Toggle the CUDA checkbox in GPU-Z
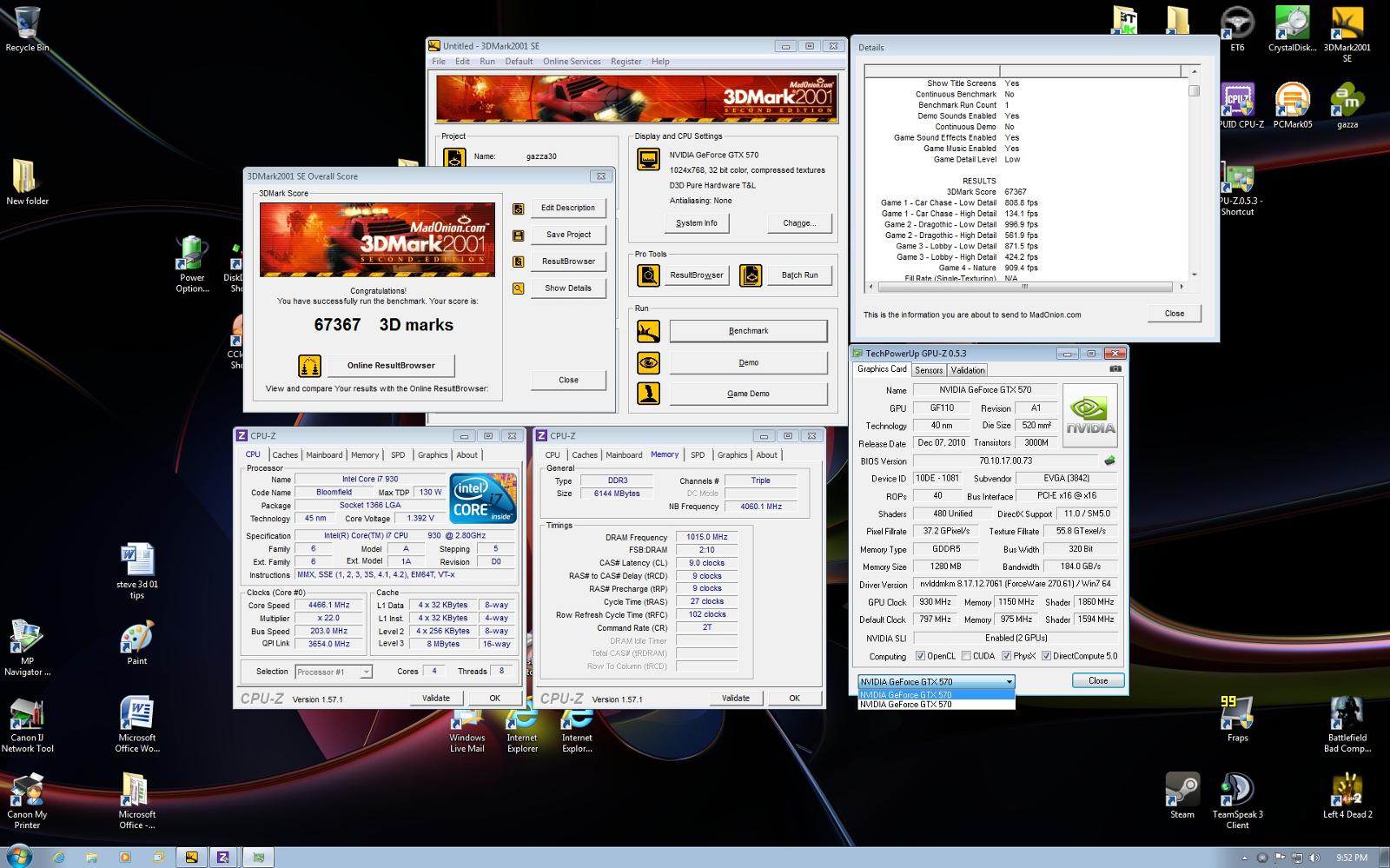The image size is (1390, 868). (x=966, y=656)
